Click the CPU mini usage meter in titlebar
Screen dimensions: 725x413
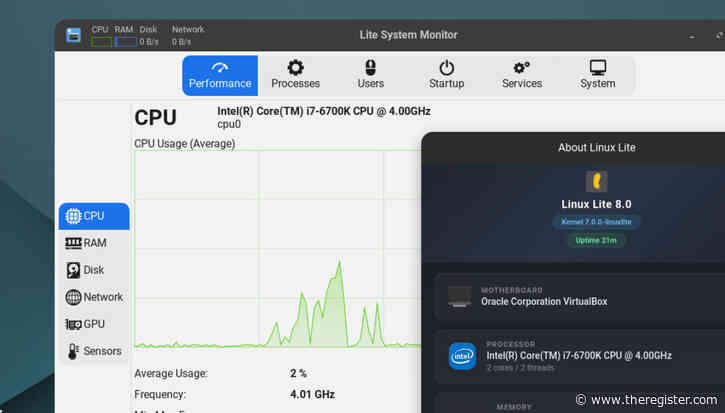[x=101, y=42]
